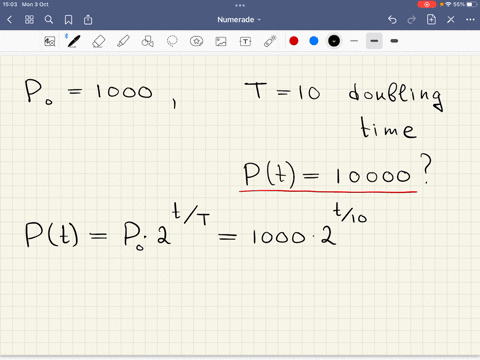Select the Lasso selection tool
Viewport: 480px width, 360px height.
click(x=172, y=41)
